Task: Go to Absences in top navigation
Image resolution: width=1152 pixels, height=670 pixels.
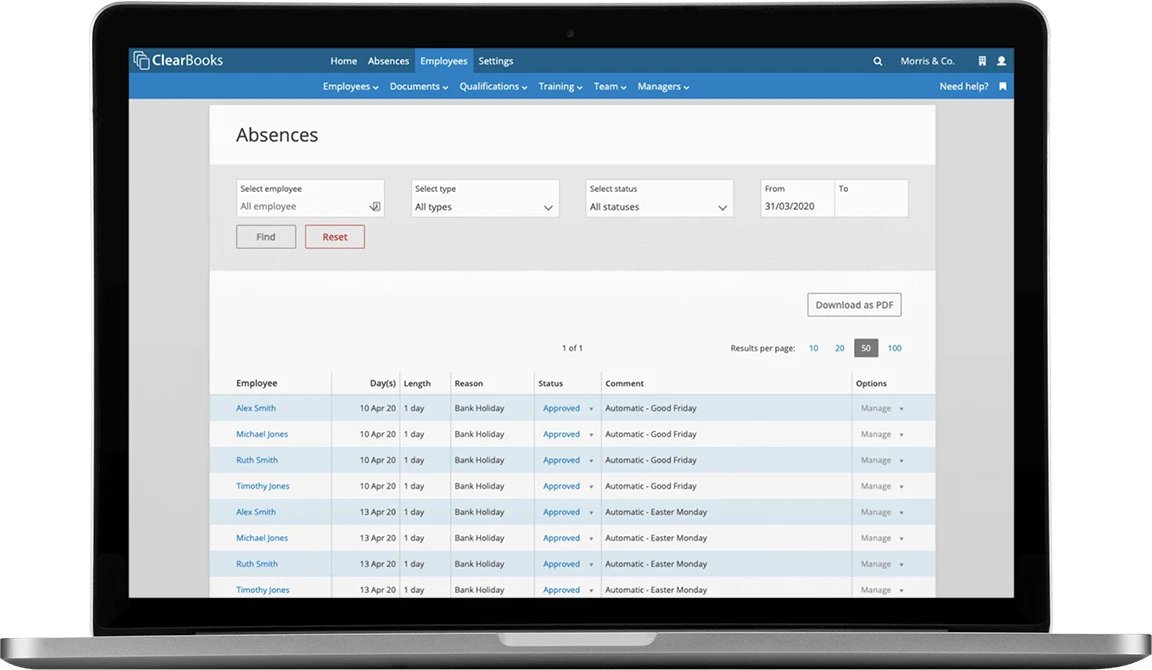Action: pyautogui.click(x=388, y=61)
